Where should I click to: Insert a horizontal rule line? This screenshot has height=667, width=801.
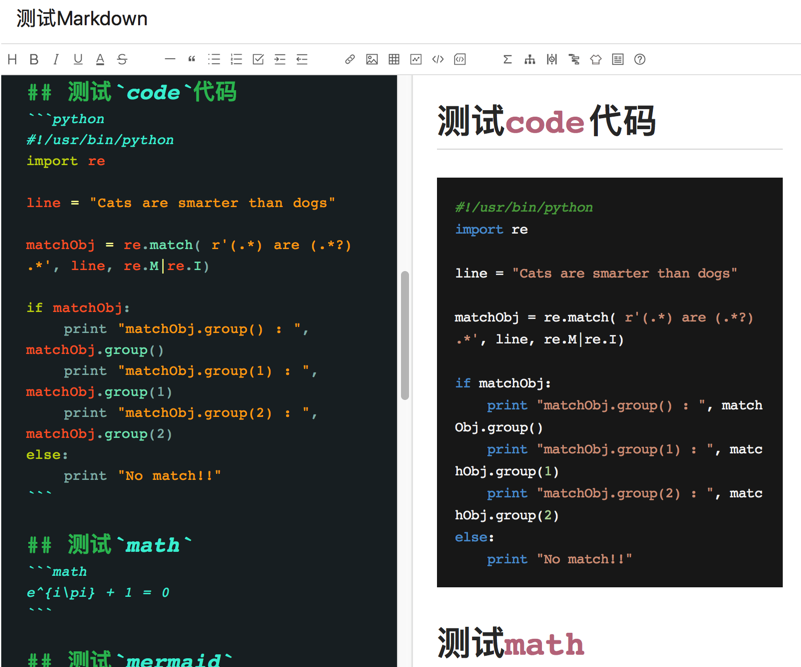[x=170, y=59]
